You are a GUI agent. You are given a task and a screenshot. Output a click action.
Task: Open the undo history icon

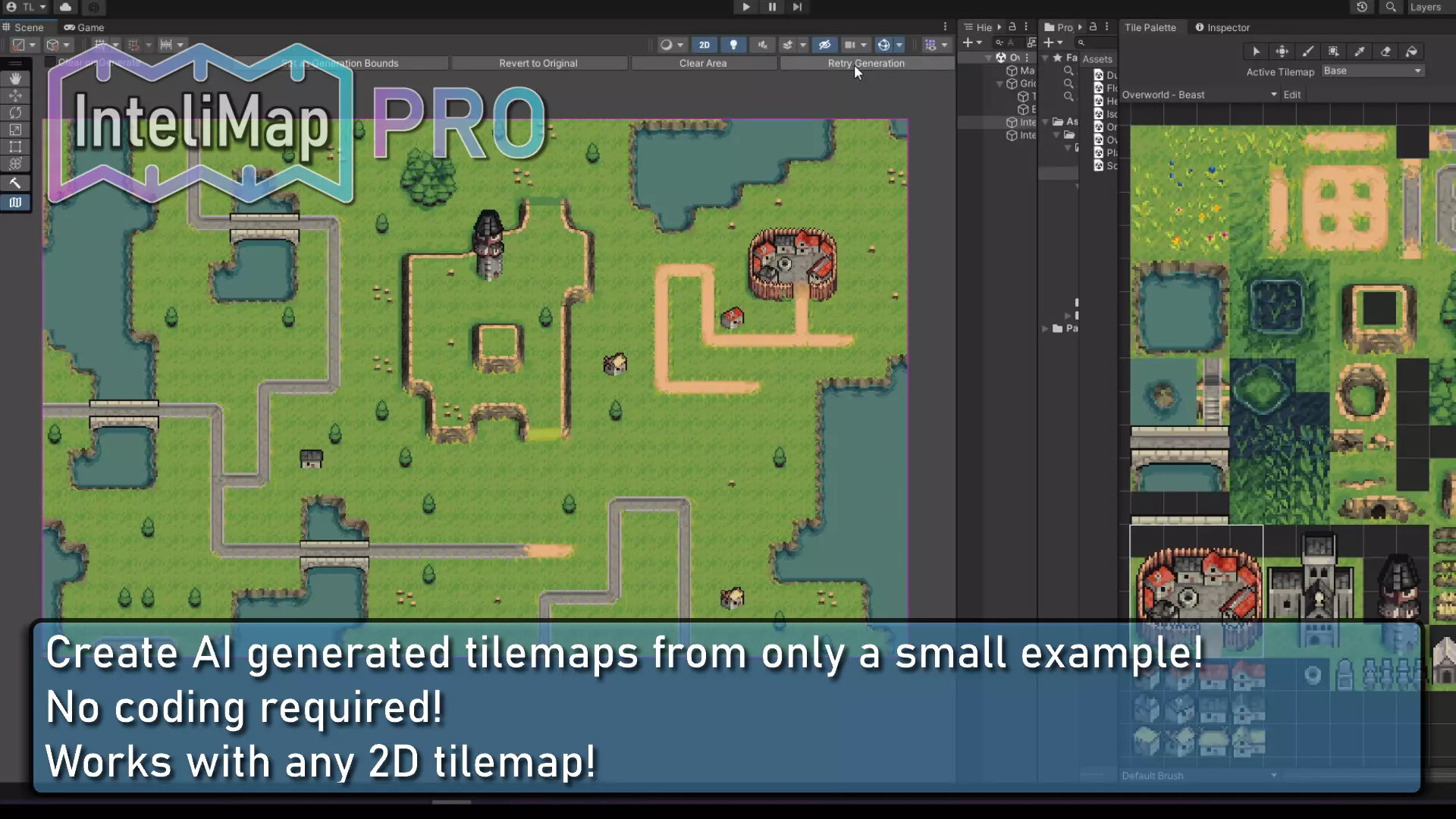coord(1362,7)
